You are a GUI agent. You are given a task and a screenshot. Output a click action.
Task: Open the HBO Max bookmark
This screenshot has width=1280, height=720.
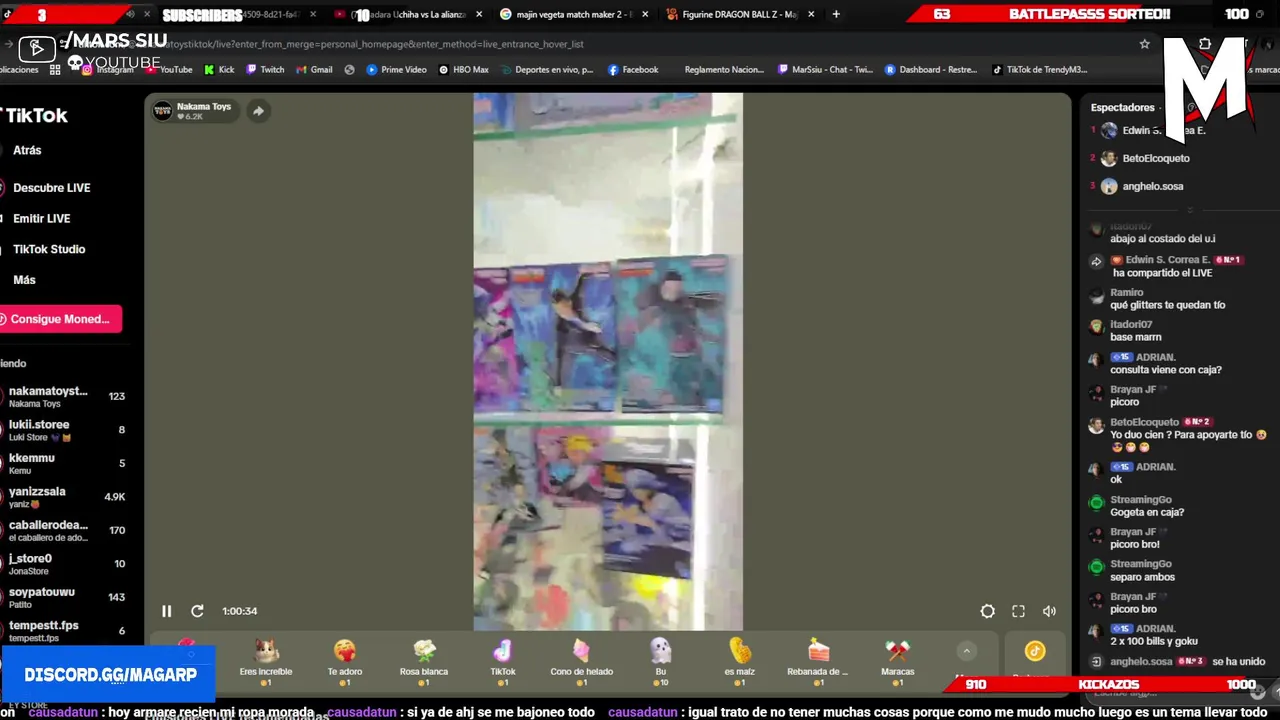click(463, 70)
